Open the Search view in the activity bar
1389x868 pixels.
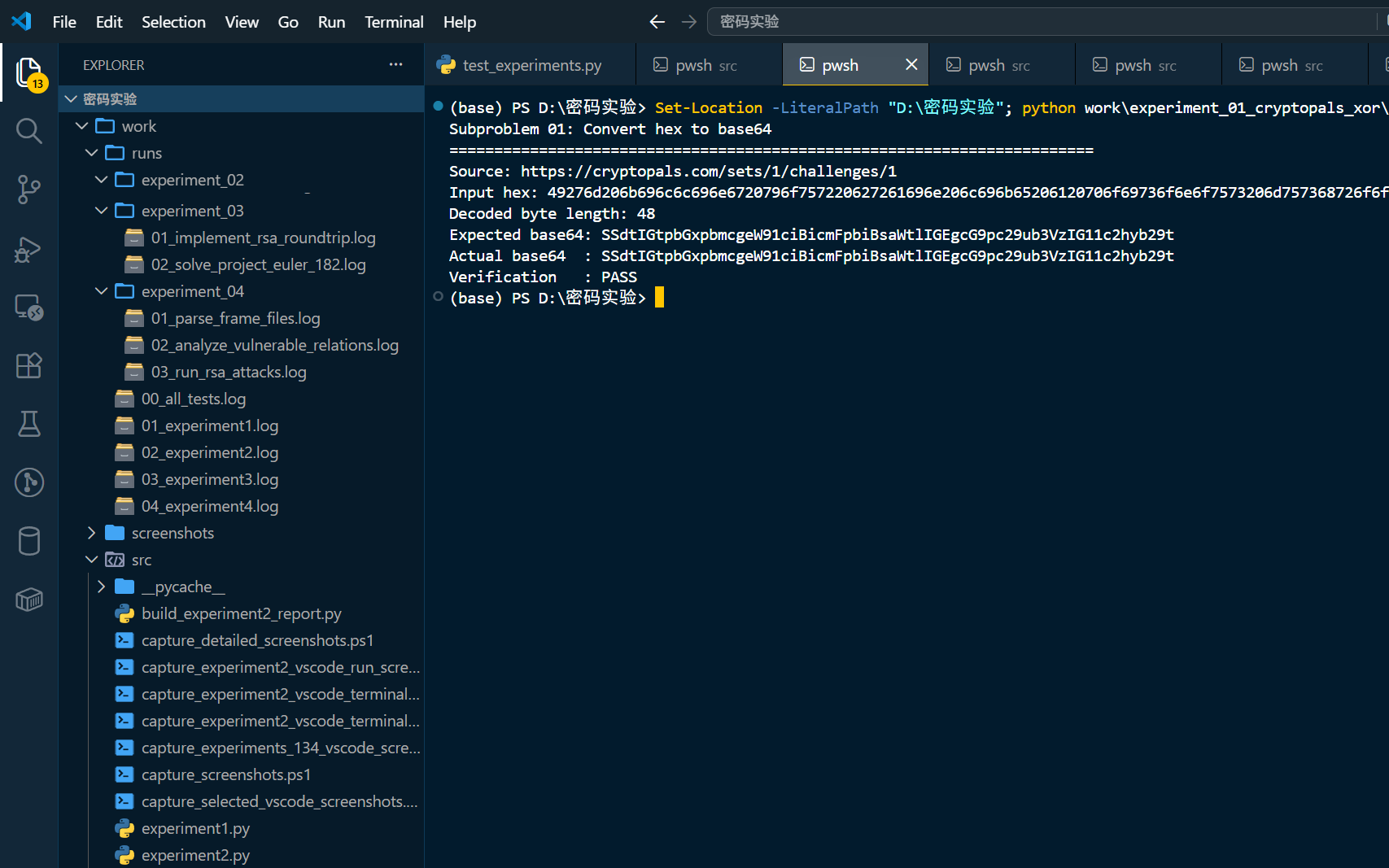29,131
